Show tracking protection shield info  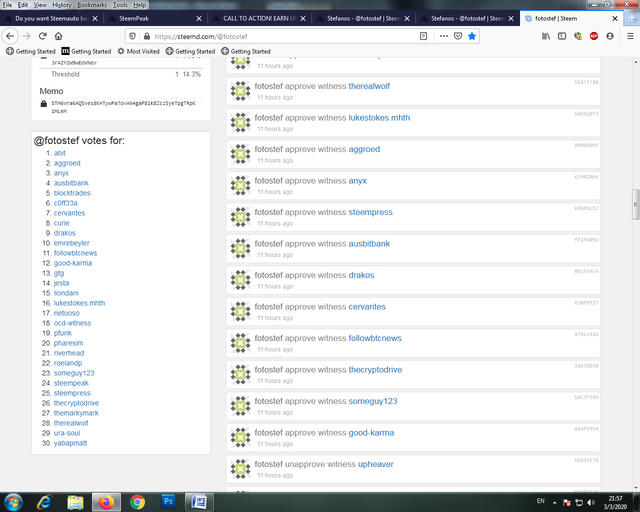pos(132,36)
